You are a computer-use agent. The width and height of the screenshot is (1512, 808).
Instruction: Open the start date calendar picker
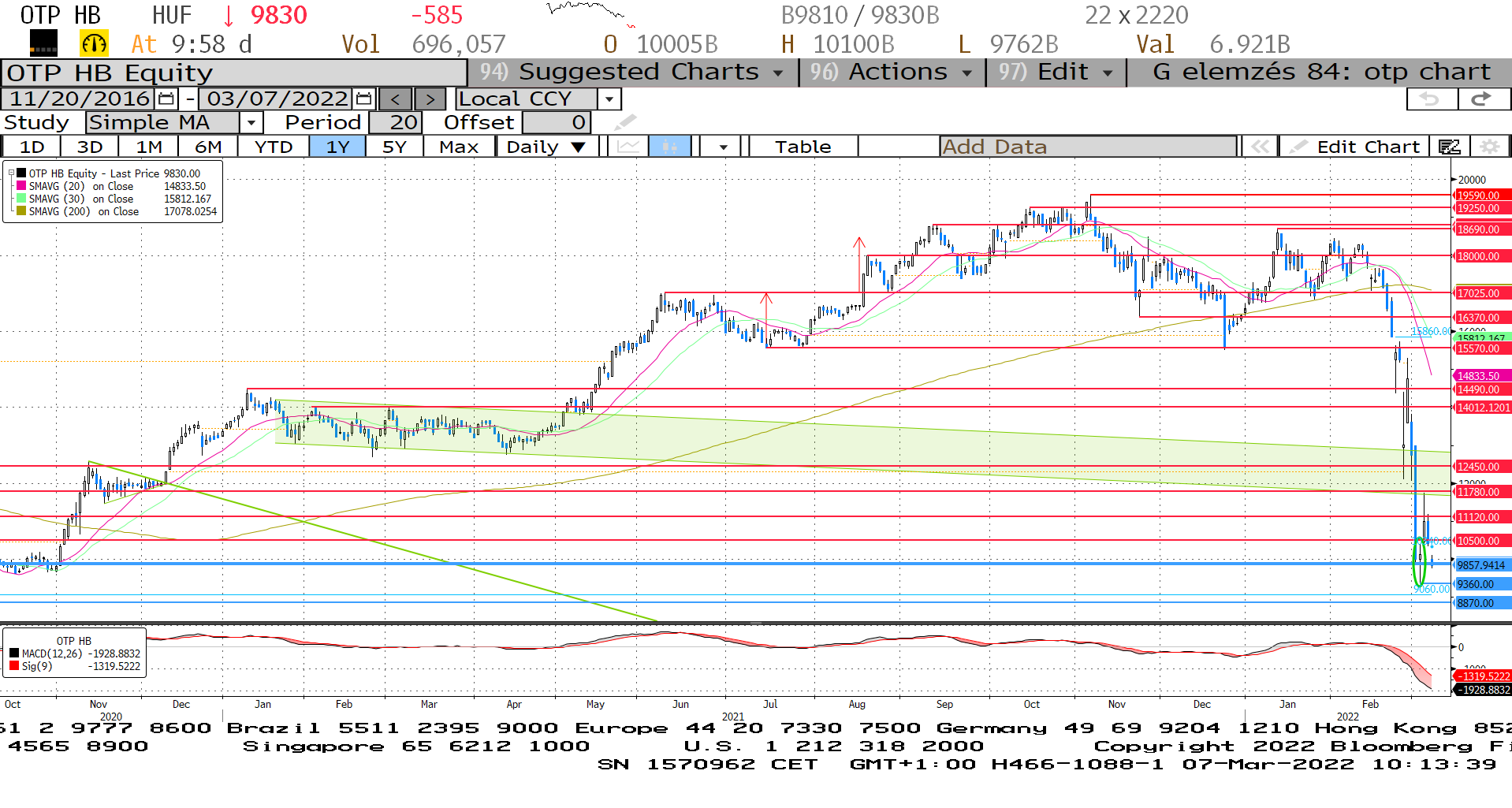click(x=166, y=99)
